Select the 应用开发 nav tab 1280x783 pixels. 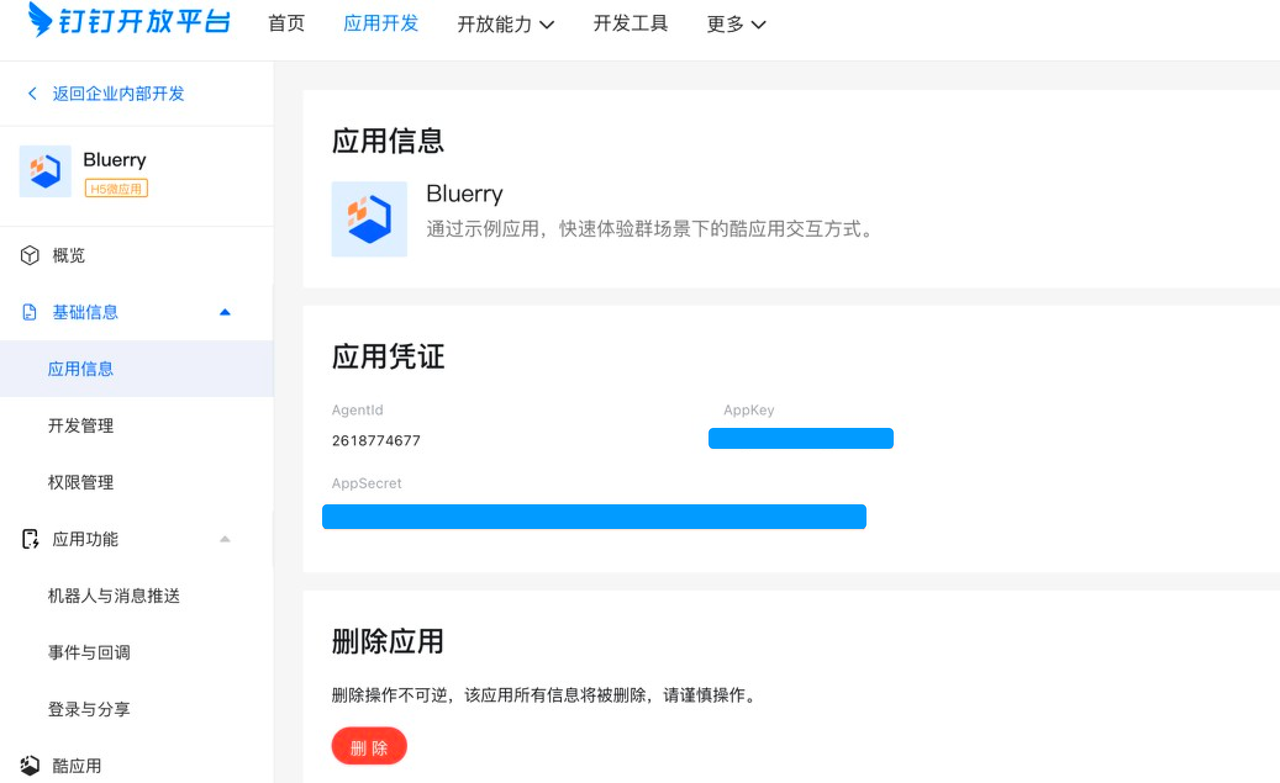click(381, 24)
